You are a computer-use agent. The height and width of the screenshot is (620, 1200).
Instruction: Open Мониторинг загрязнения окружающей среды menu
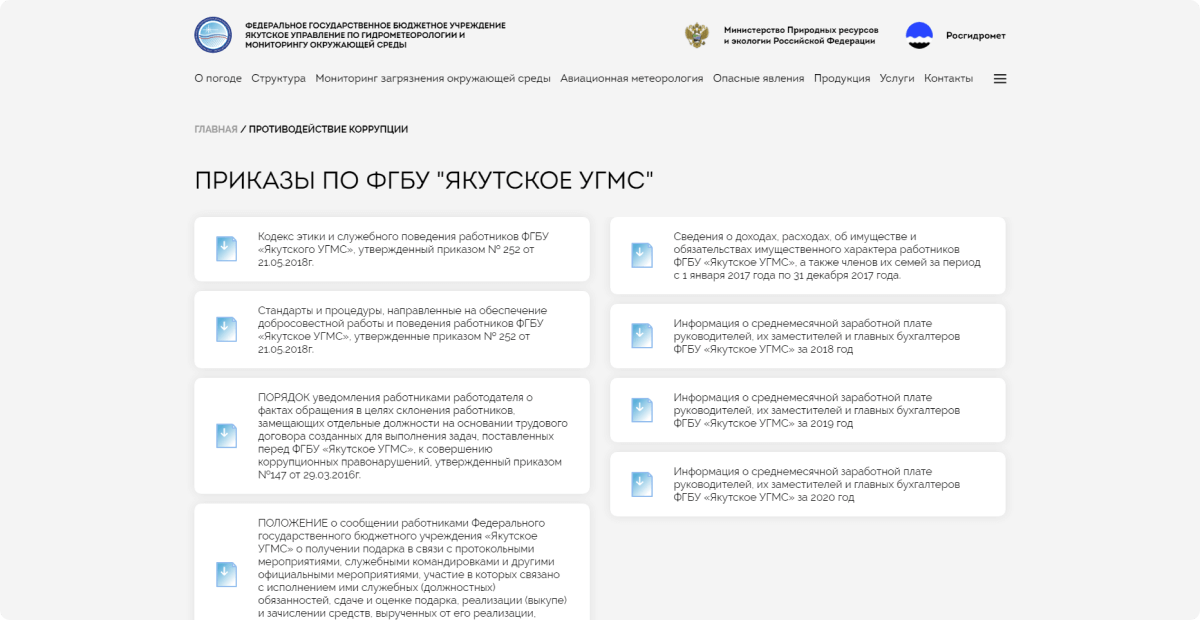click(x=433, y=78)
